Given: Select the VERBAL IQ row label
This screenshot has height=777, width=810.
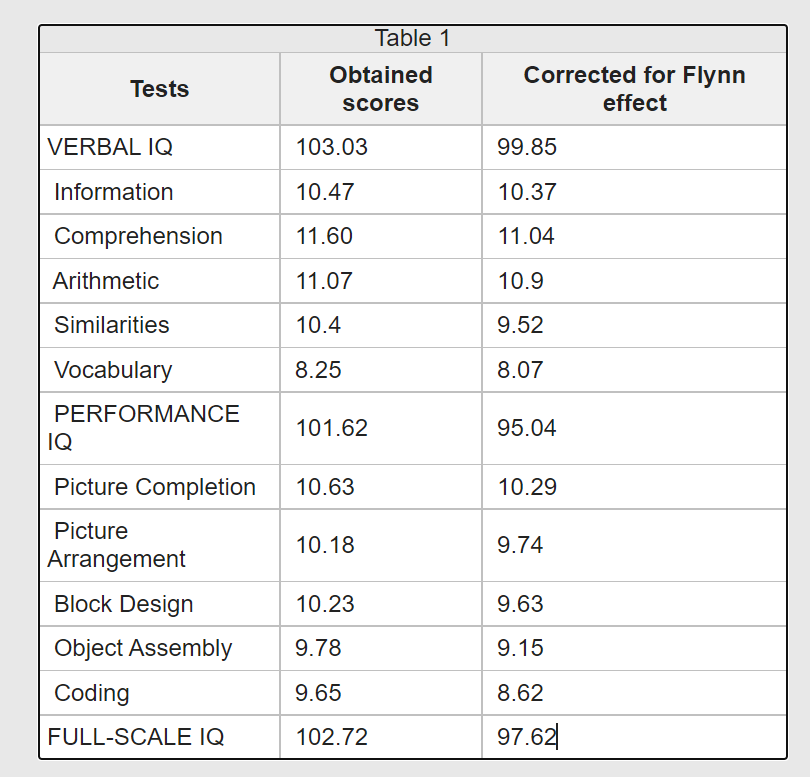Looking at the screenshot, I should click(x=110, y=147).
